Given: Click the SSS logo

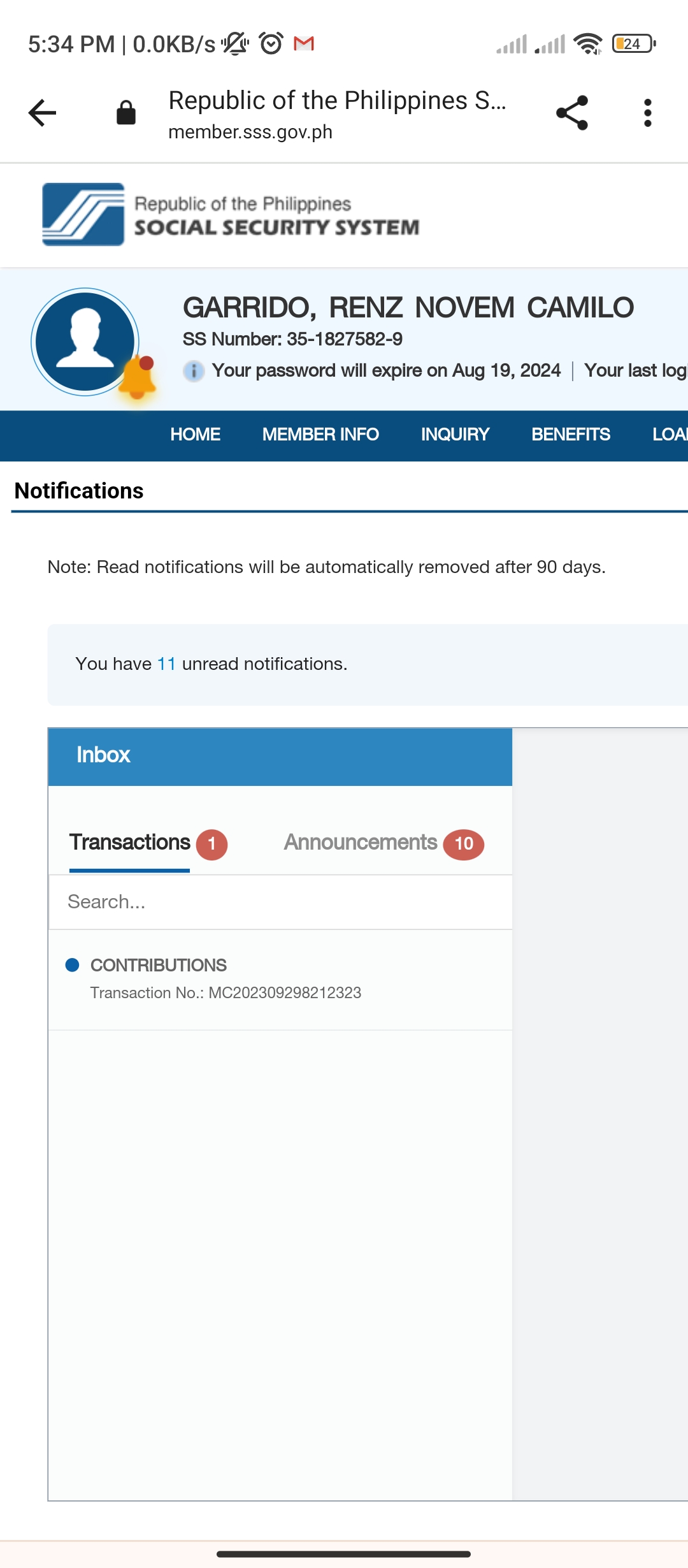Looking at the screenshot, I should (83, 214).
